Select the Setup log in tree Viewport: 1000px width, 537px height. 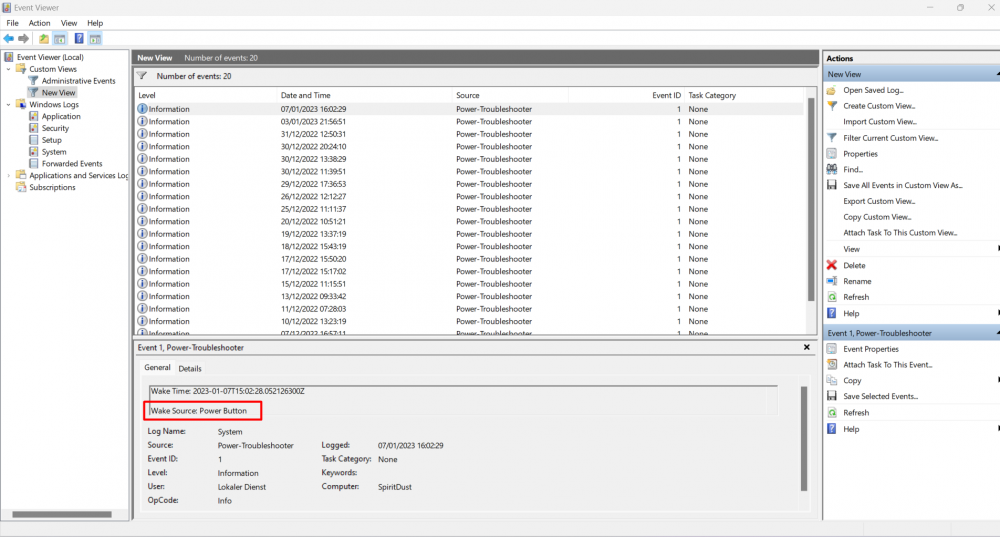pos(52,140)
